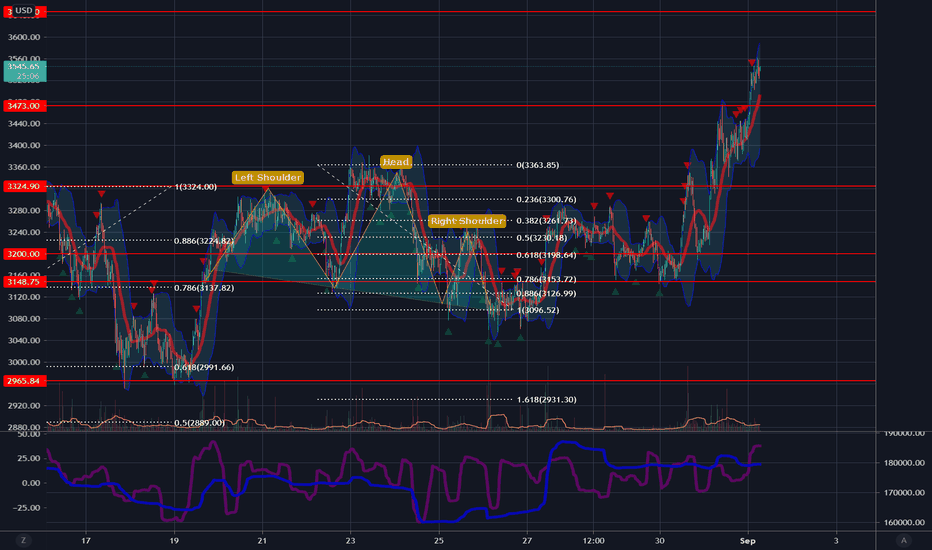932x550 pixels.
Task: Select the 0.886(3126.99) Fibonacci level text
Action: coord(546,294)
